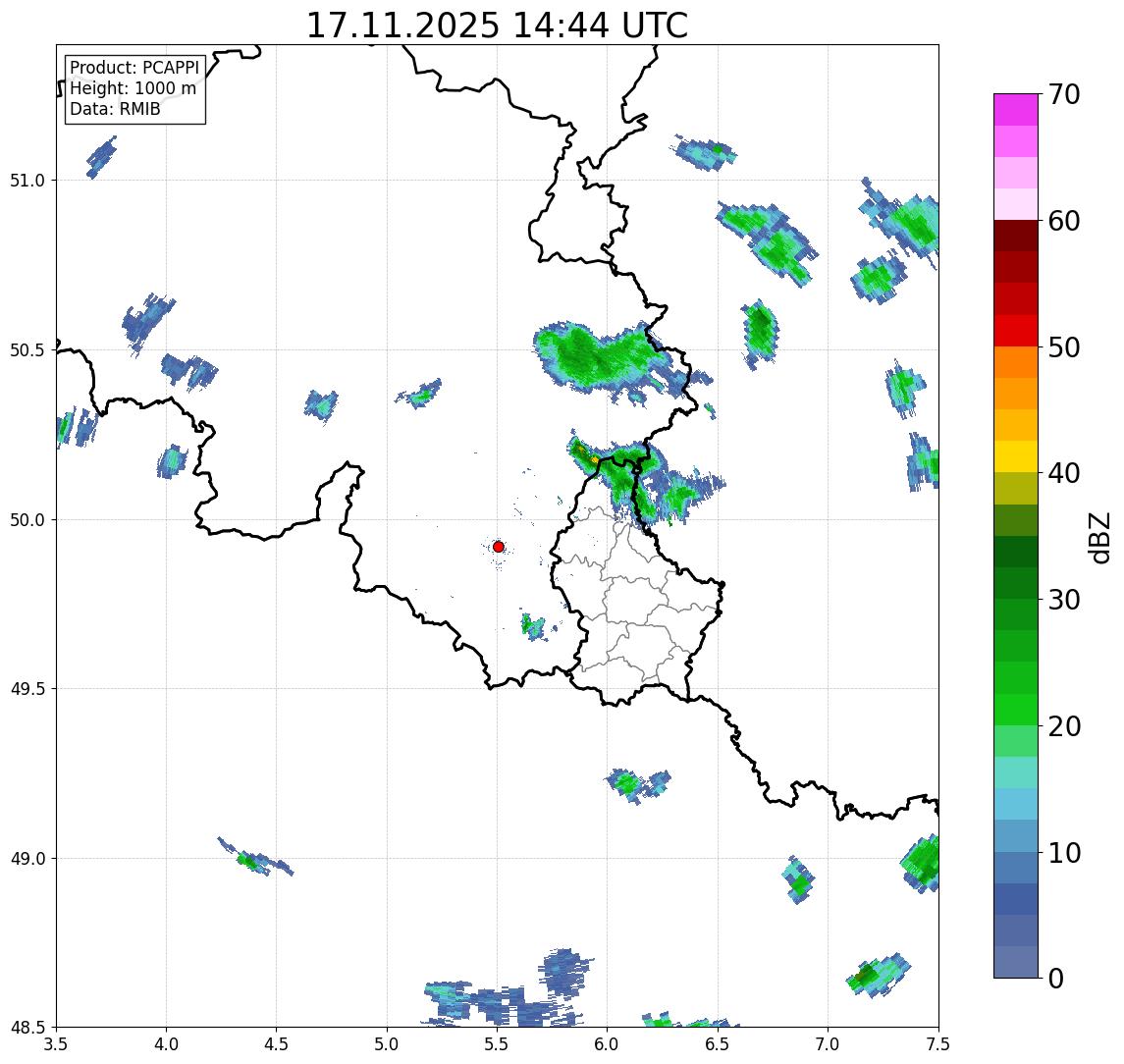Click the latitude axis label 48.5
Image resolution: width=1124 pixels, height=1064 pixels.
point(27,1028)
